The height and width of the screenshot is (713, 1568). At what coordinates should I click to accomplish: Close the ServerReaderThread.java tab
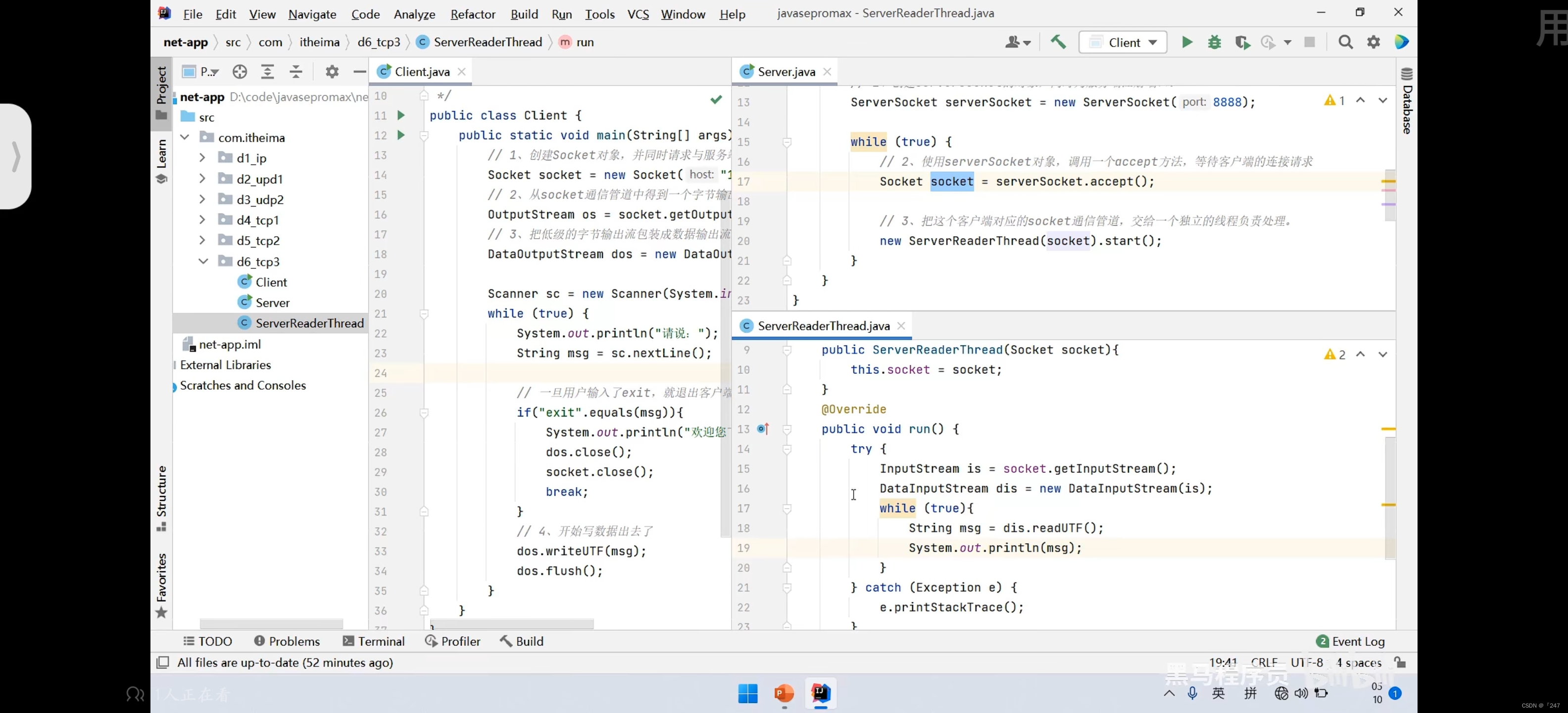(901, 326)
